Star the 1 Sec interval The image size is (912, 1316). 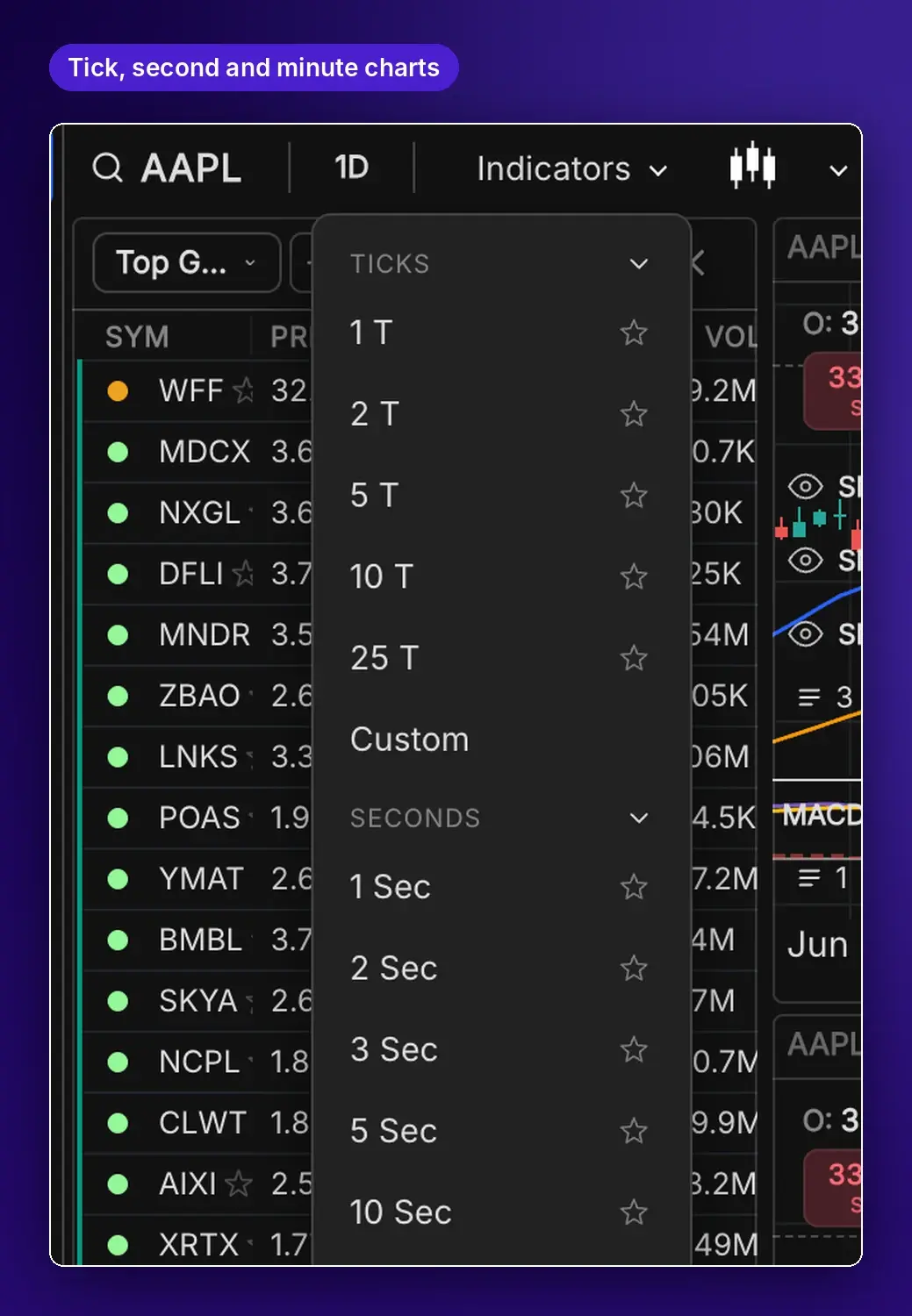[634, 887]
